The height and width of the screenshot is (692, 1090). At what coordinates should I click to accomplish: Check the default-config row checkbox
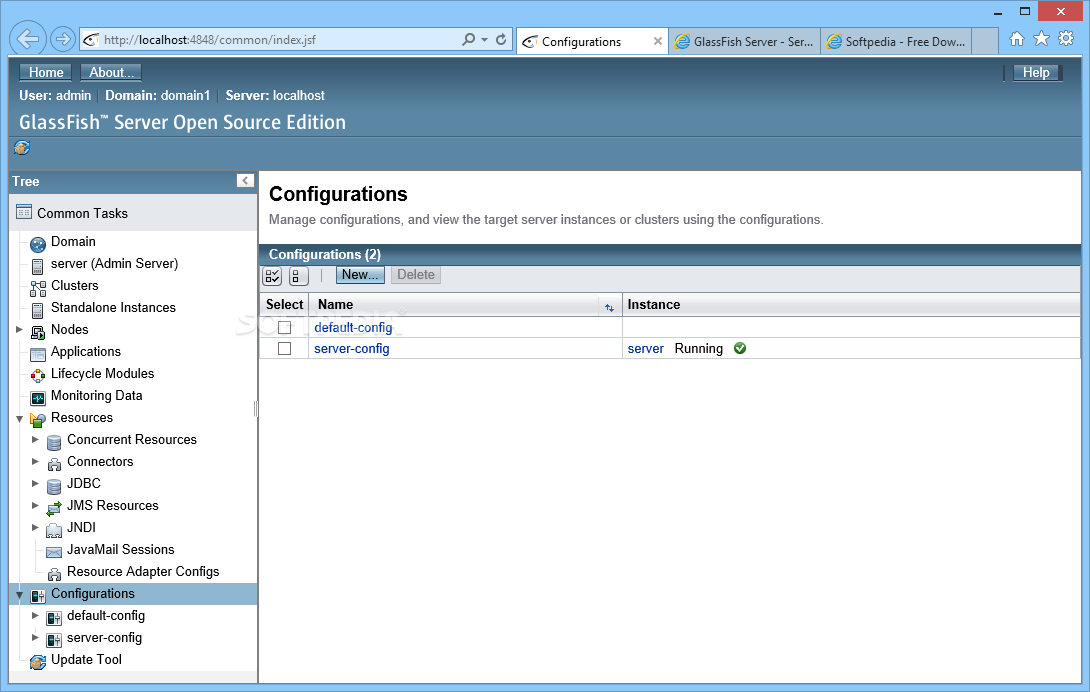[x=284, y=328]
